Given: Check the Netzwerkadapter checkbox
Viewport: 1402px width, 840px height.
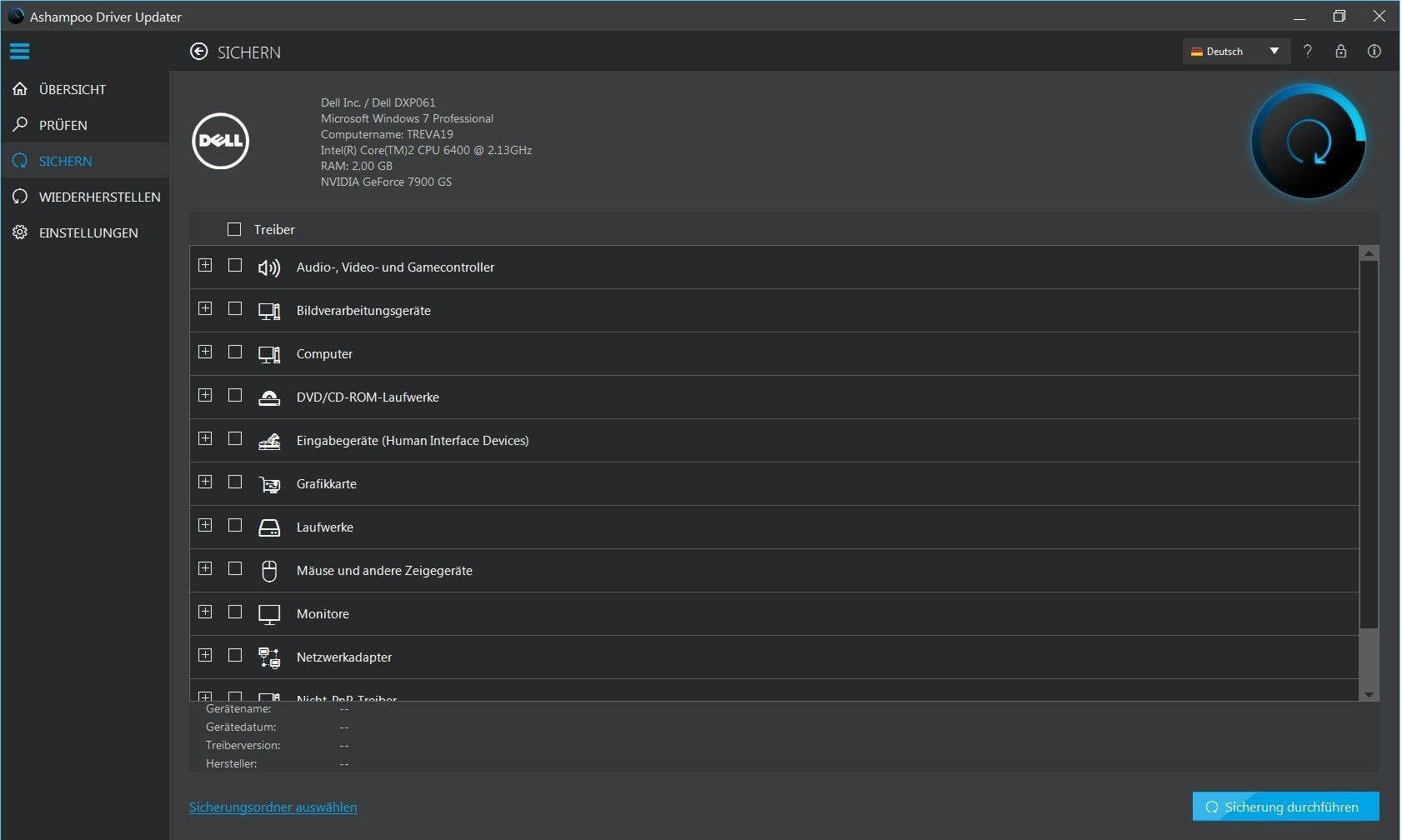Looking at the screenshot, I should tap(235, 655).
